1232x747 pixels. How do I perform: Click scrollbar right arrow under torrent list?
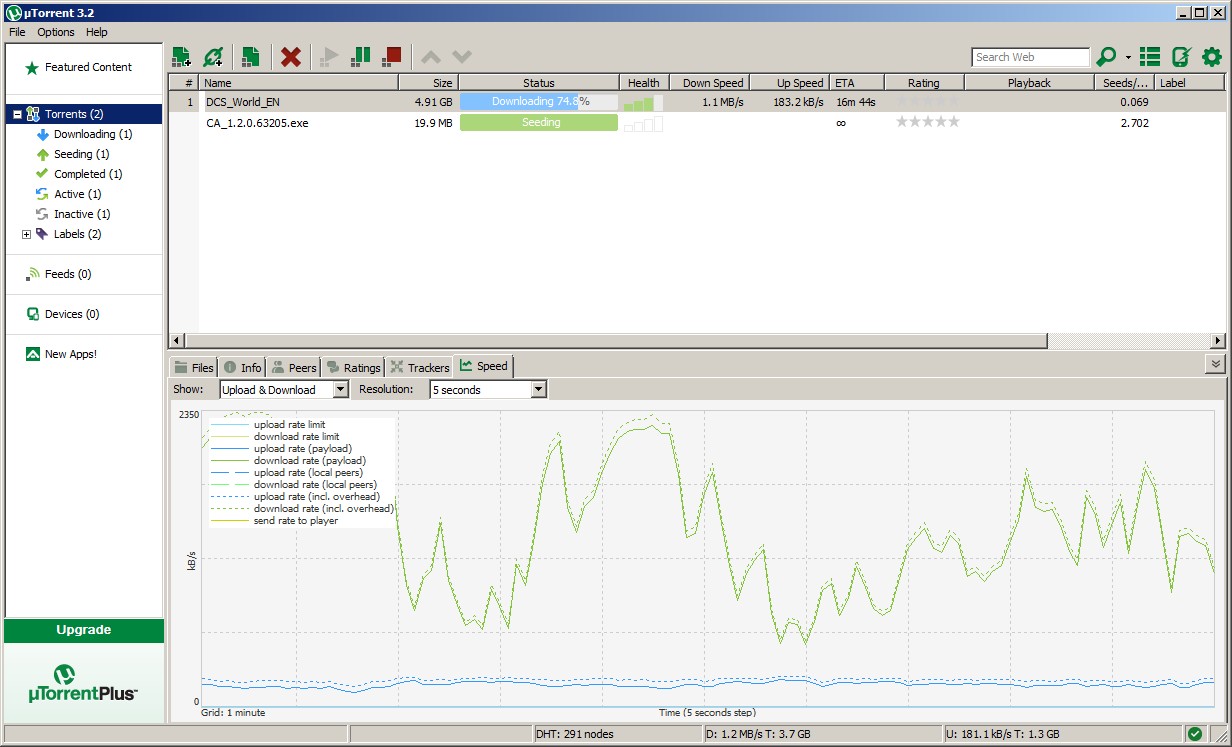[x=1217, y=340]
